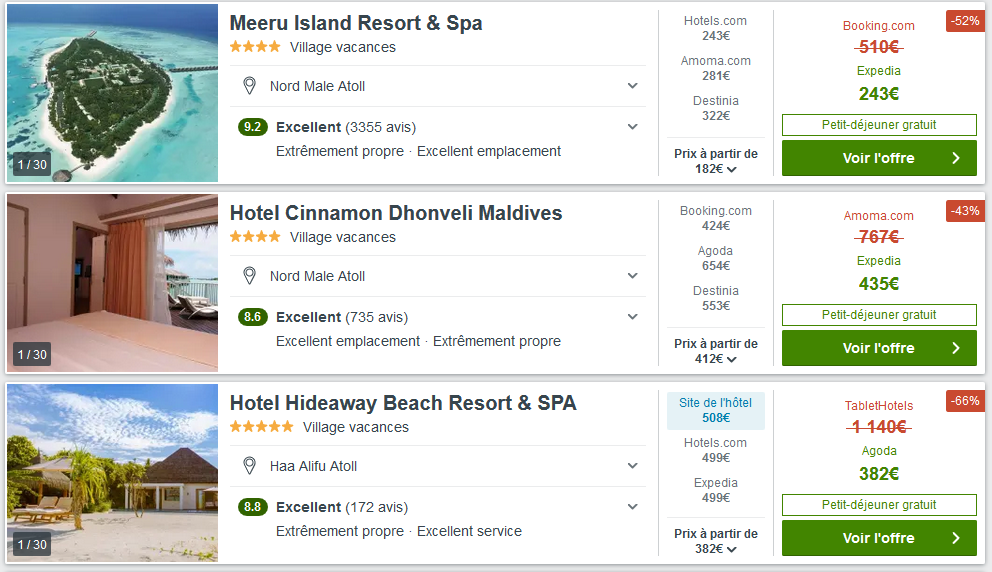
Task: Expand Nord Male Atoll location for Meeru Island
Action: coord(632,86)
